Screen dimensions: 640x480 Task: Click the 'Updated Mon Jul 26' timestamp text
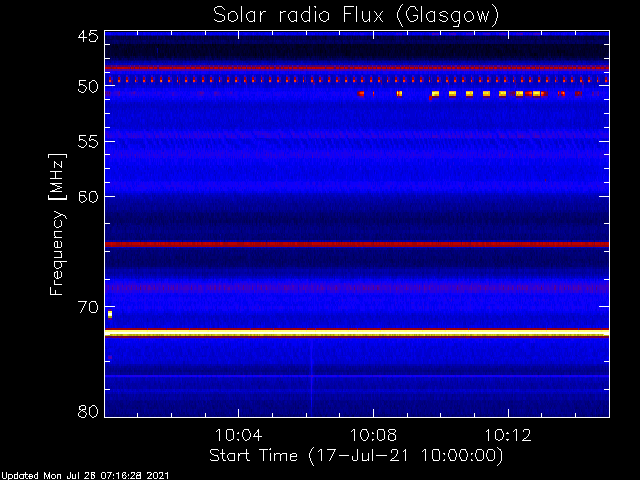84,476
